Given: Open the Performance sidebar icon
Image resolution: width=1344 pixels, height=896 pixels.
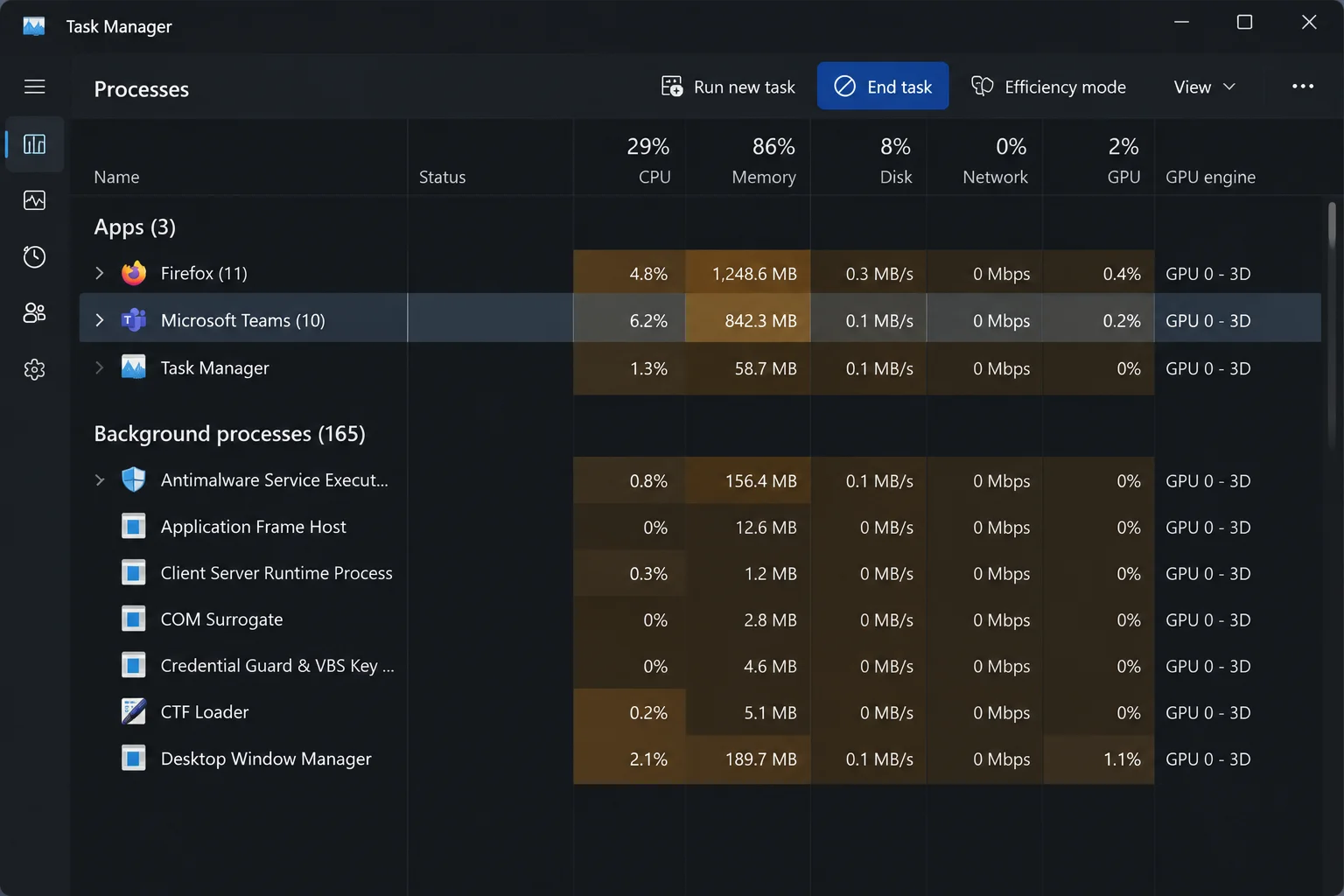Looking at the screenshot, I should click(x=34, y=200).
